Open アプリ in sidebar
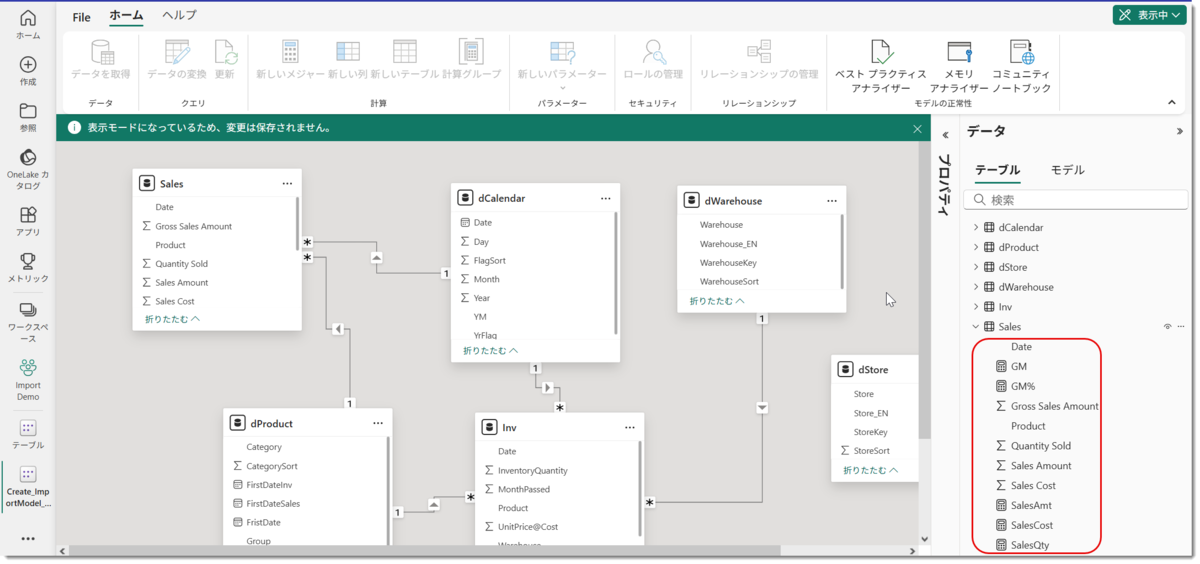The height and width of the screenshot is (564, 1200). click(28, 221)
